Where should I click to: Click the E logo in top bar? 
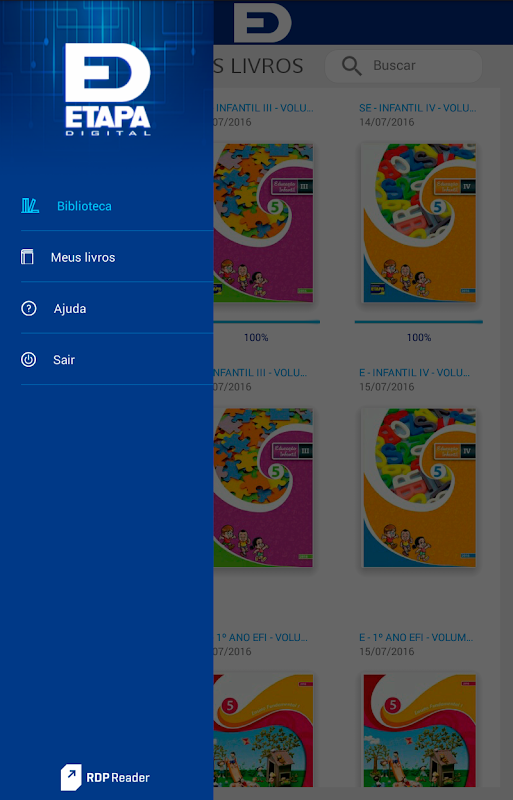(x=262, y=23)
